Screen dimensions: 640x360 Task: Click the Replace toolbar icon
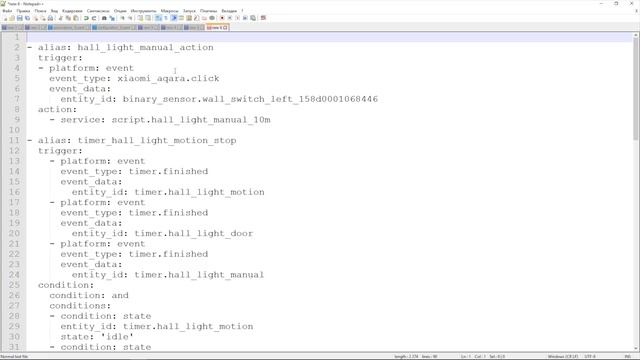(112, 18)
